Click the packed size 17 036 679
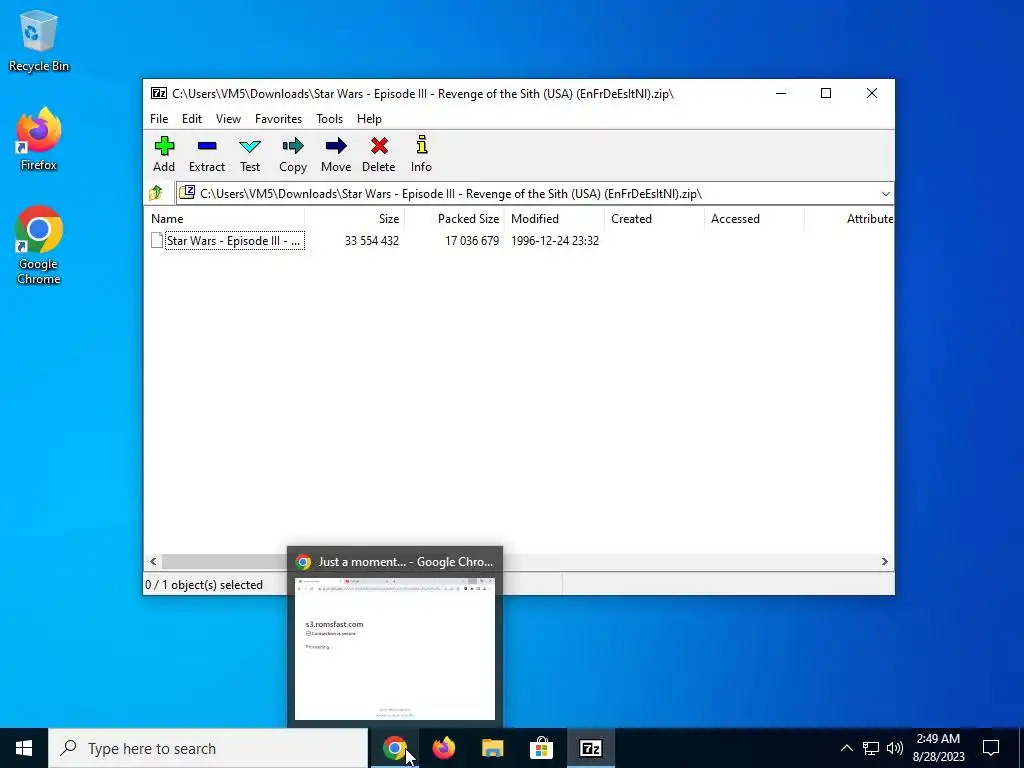Viewport: 1024px width, 768px height. pyautogui.click(x=472, y=240)
